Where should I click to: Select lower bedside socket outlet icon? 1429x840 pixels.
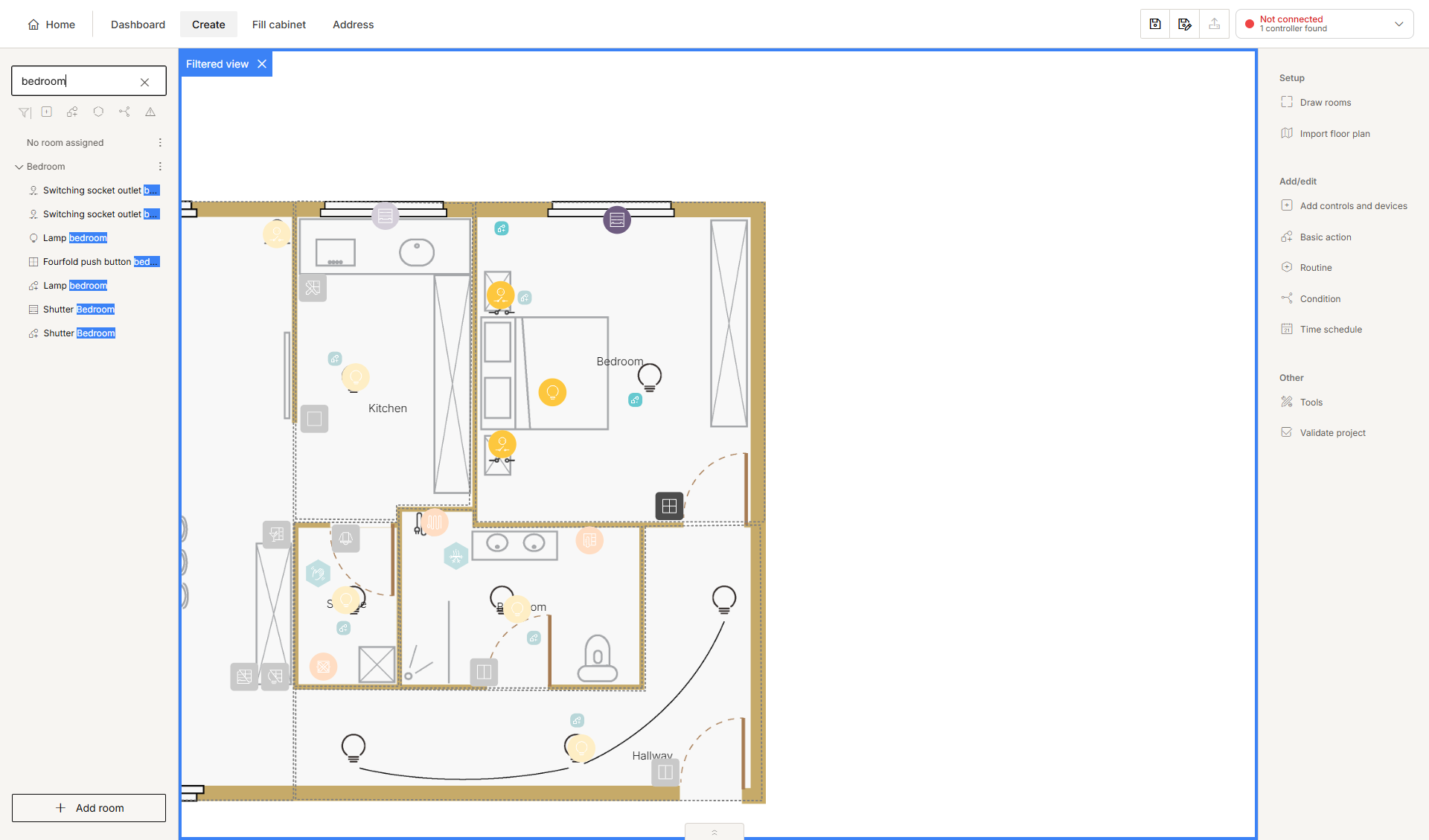tap(502, 445)
